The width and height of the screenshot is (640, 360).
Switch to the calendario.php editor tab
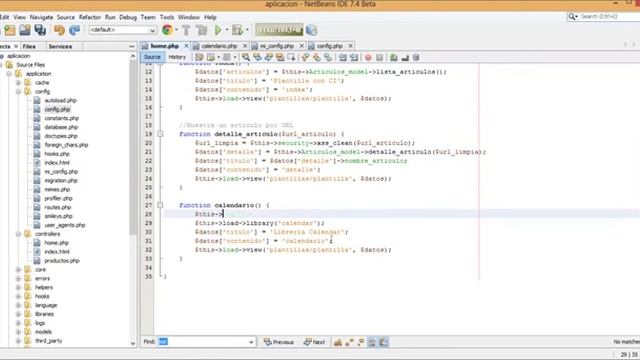point(220,46)
